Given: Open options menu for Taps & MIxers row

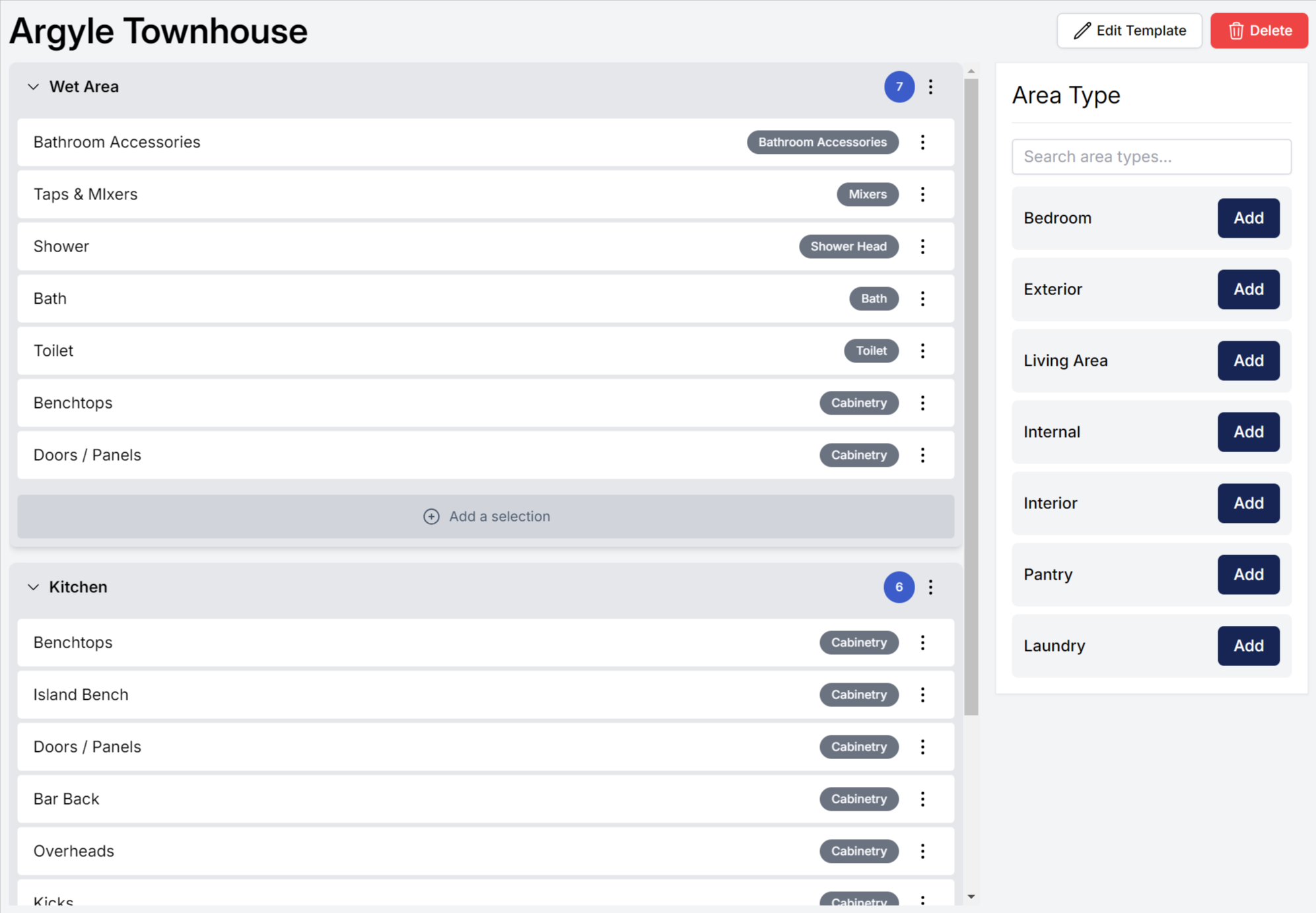Looking at the screenshot, I should click(922, 194).
